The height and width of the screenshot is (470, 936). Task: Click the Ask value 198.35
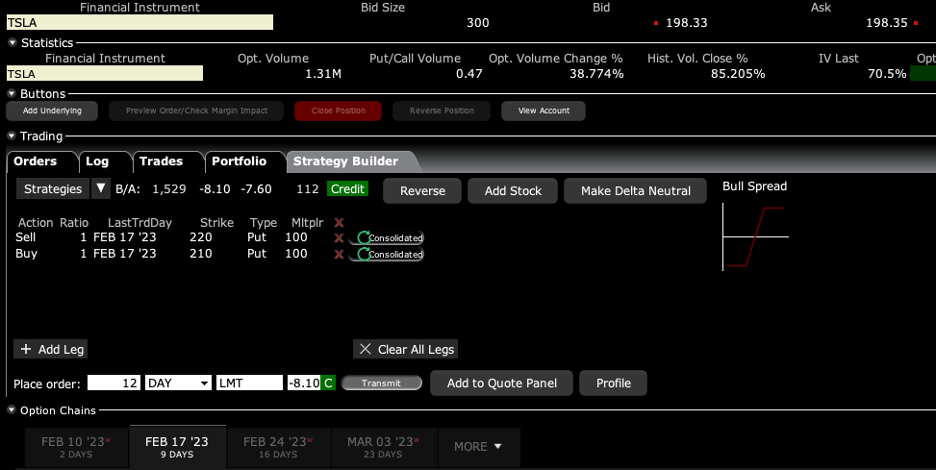[x=886, y=23]
